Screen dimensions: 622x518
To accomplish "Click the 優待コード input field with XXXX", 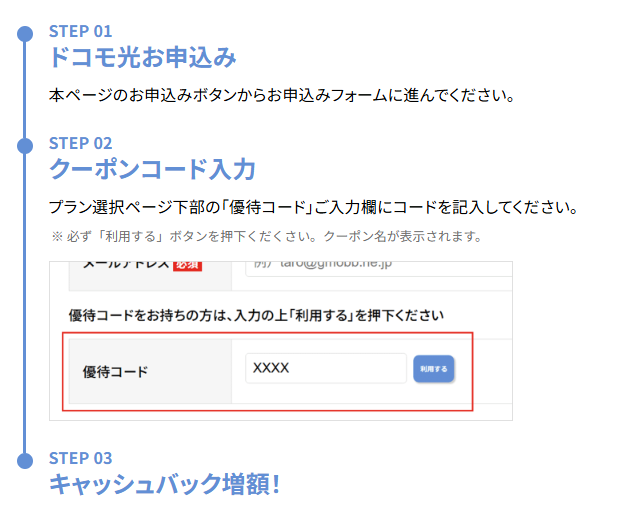I will coord(325,368).
